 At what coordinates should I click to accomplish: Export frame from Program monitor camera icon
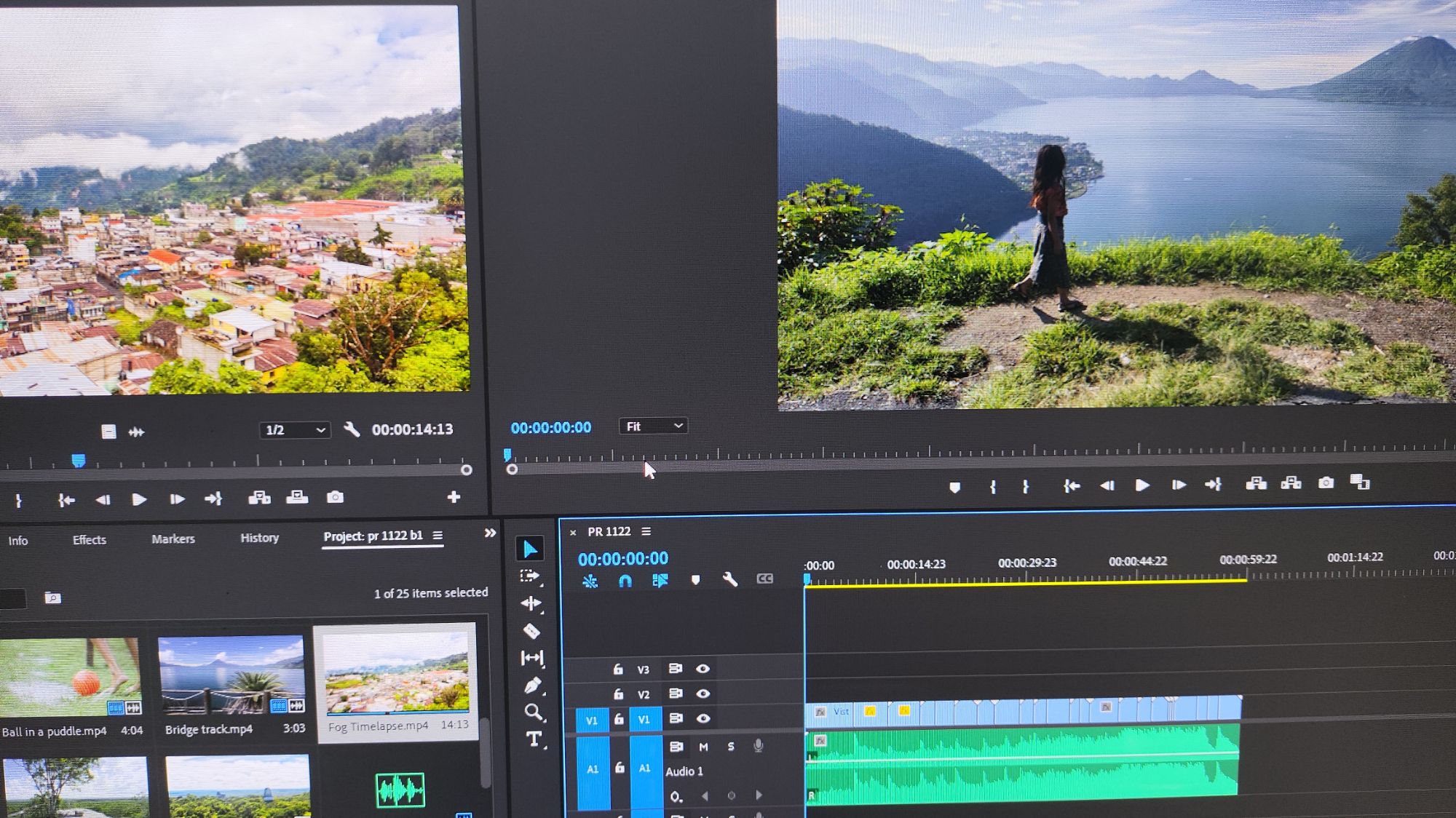1326,483
